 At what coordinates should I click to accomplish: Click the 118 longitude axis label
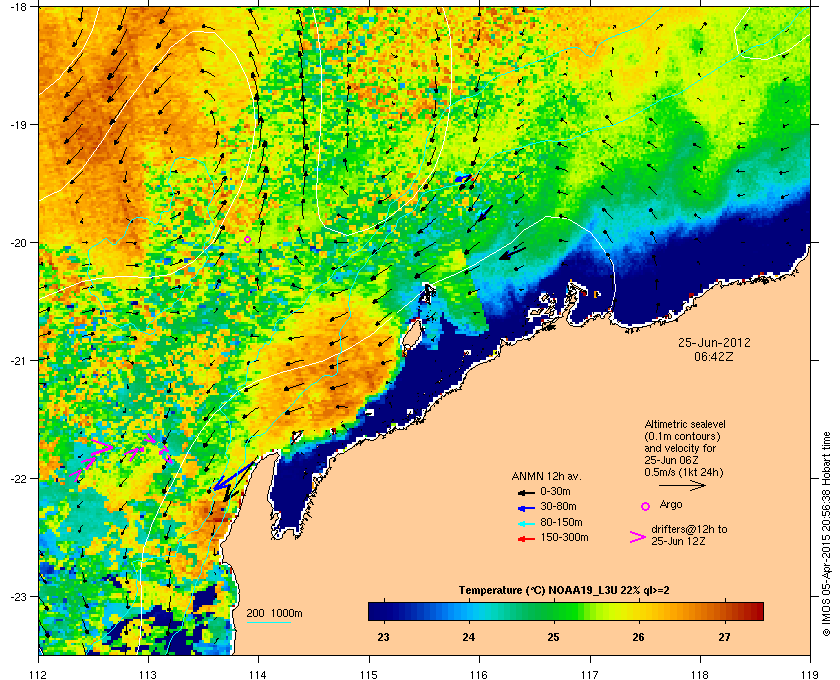pyautogui.click(x=700, y=674)
